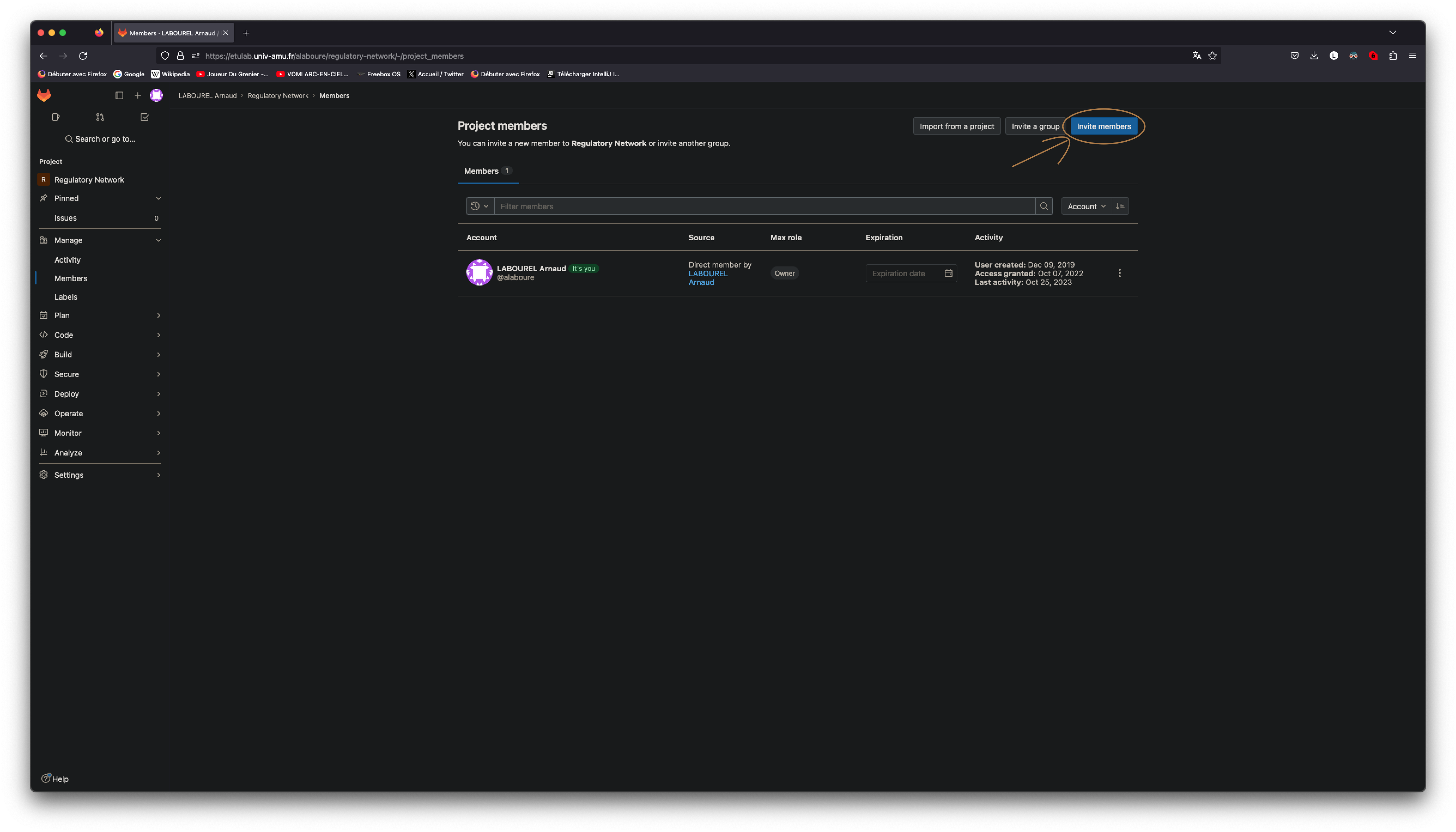Click LABOUREL Arnaud member avatar

click(479, 273)
